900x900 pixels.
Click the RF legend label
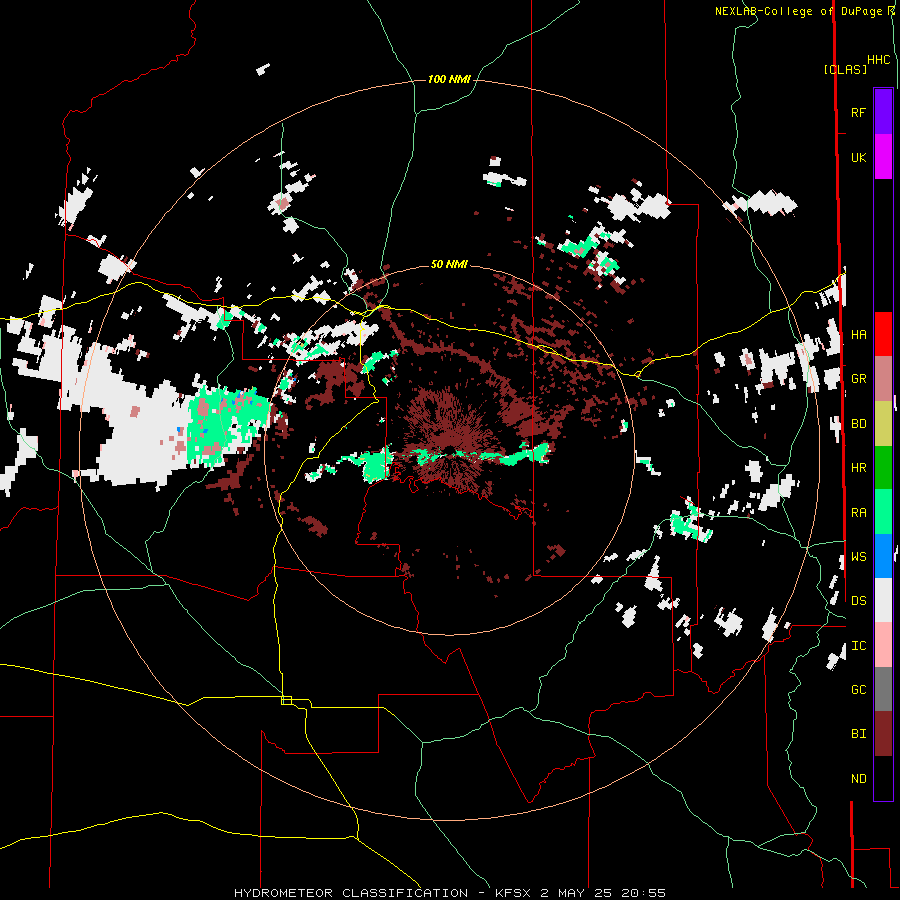coord(858,112)
